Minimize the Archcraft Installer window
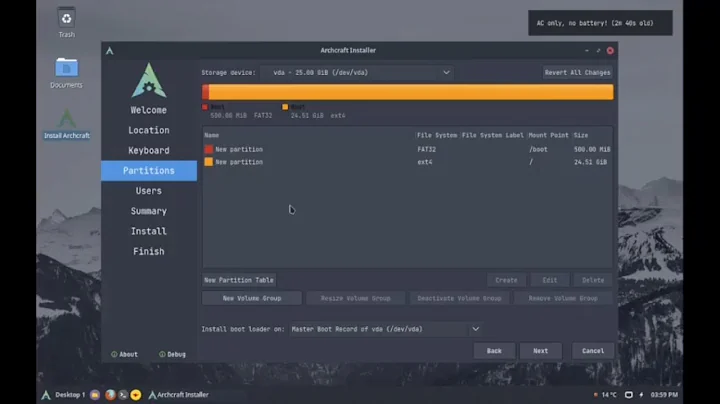This screenshot has height=404, width=720. tap(587, 50)
